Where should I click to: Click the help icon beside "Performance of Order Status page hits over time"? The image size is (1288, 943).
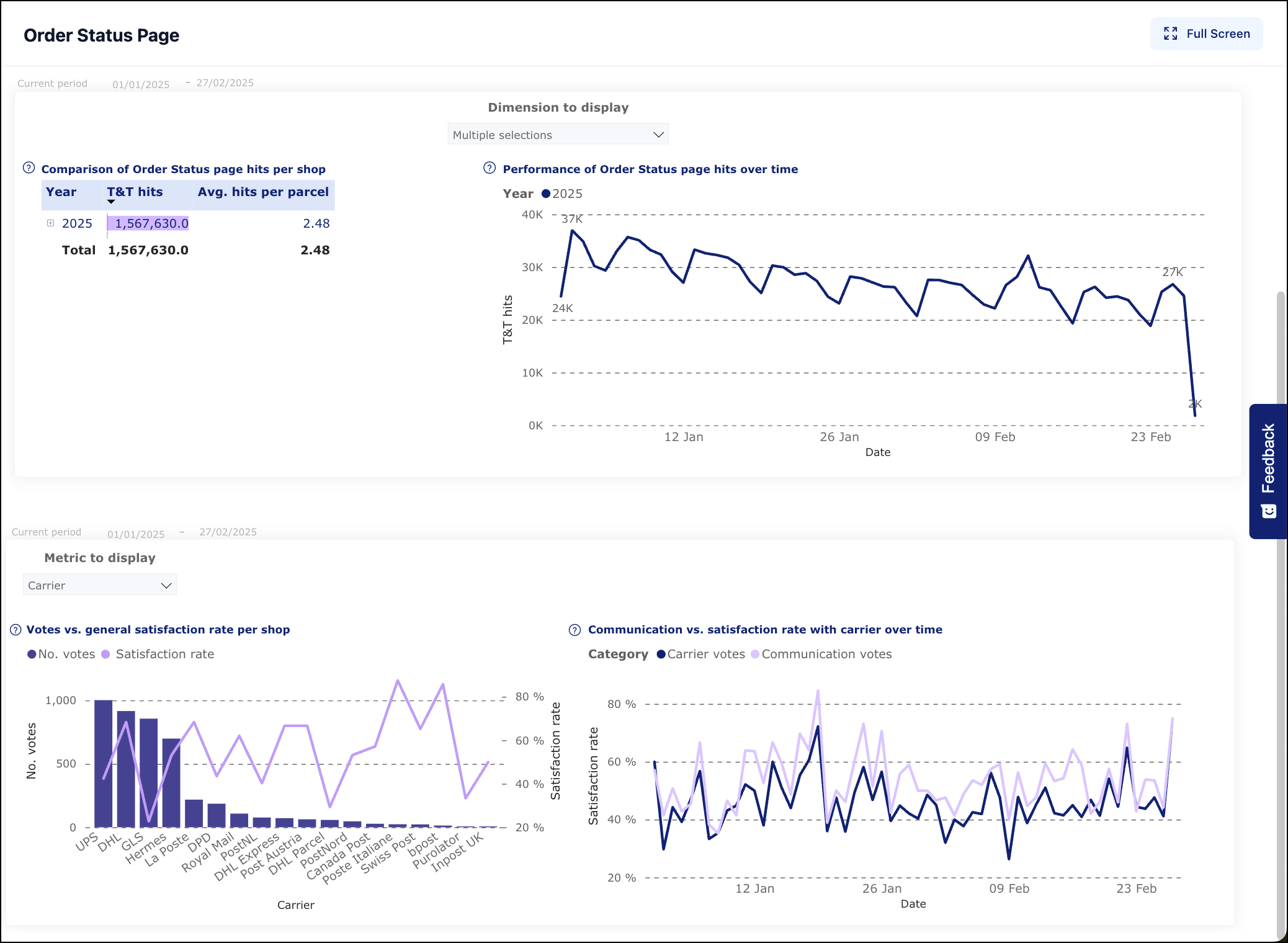pyautogui.click(x=489, y=168)
